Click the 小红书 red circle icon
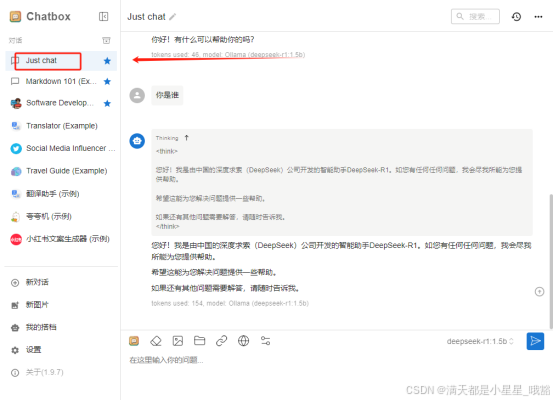The height and width of the screenshot is (401, 554). [16, 239]
